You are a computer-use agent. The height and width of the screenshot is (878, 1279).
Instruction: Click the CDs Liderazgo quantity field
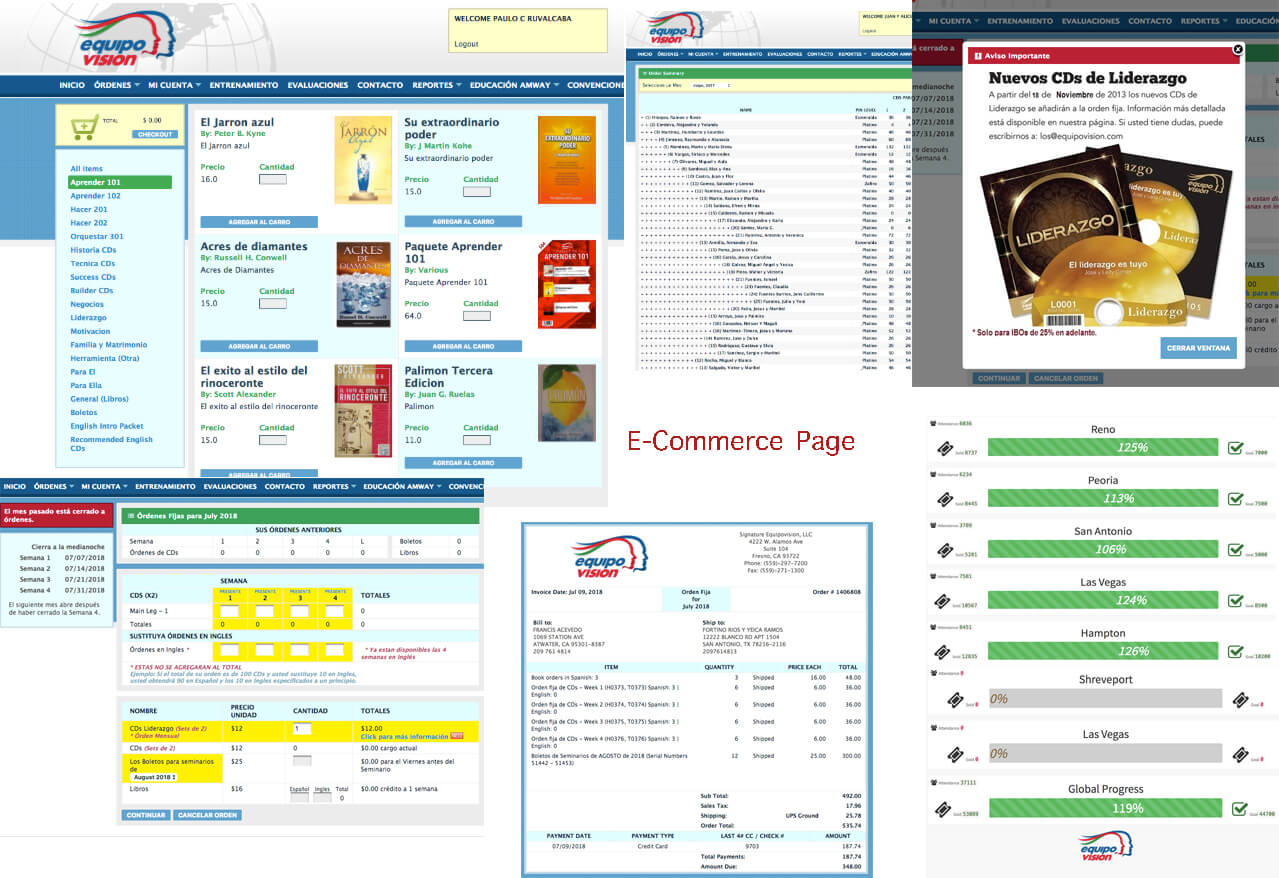(302, 729)
